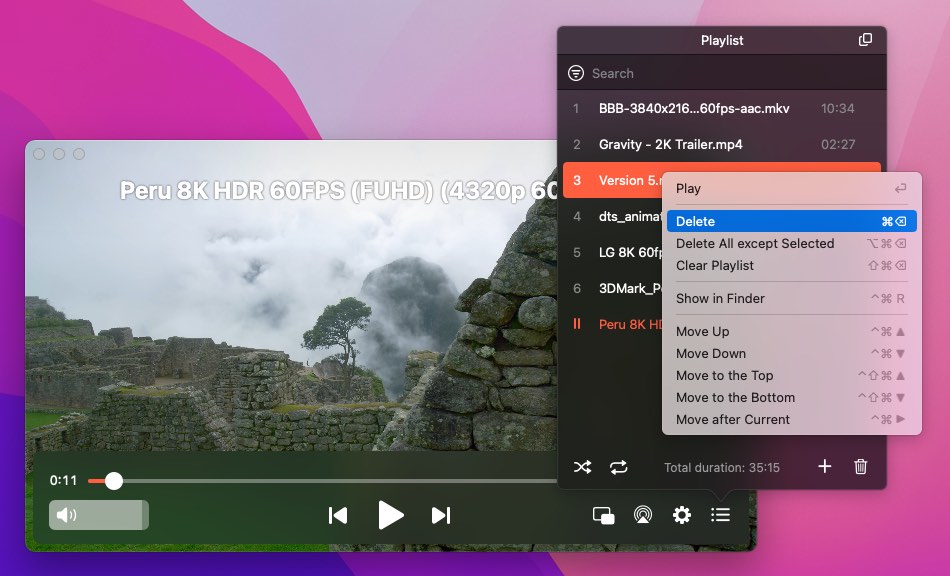
Task: Select the Clear Playlist option
Action: (x=716, y=265)
